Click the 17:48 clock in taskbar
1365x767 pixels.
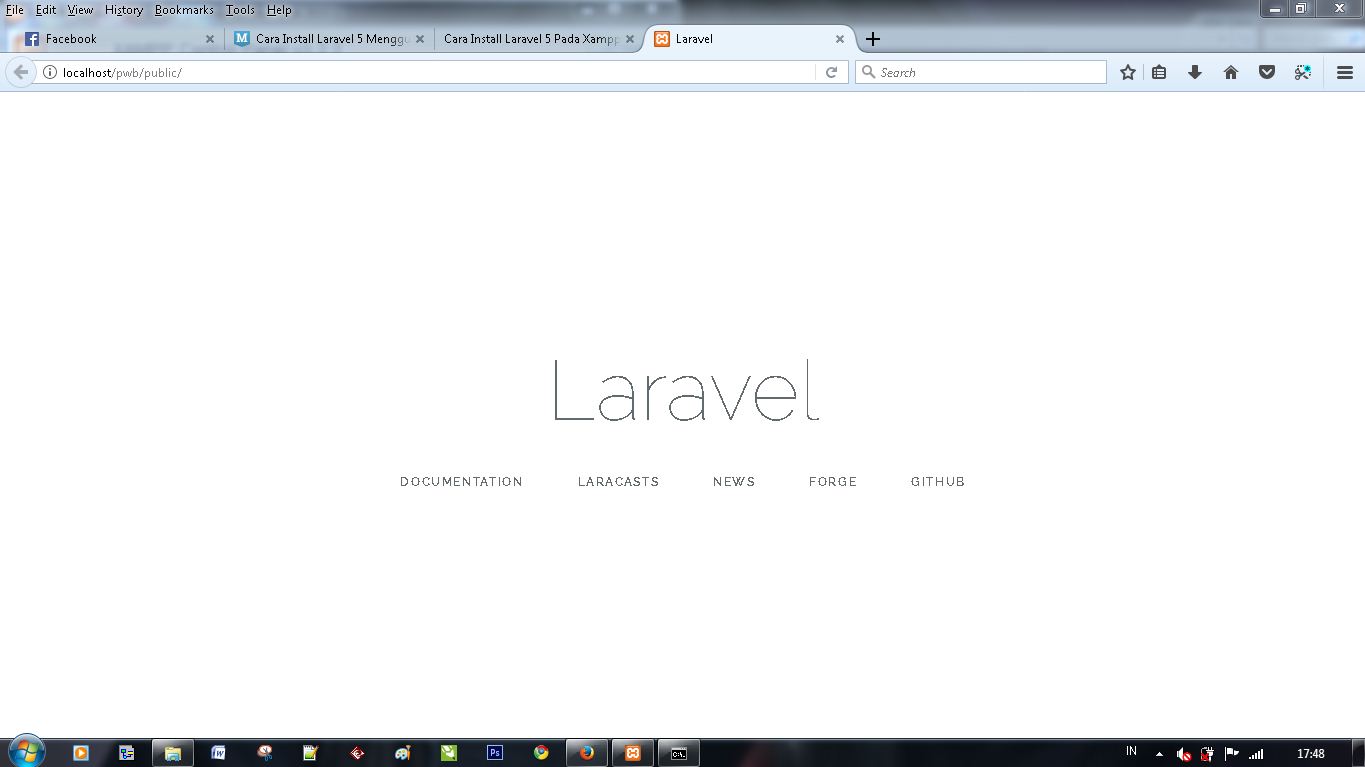(1310, 754)
